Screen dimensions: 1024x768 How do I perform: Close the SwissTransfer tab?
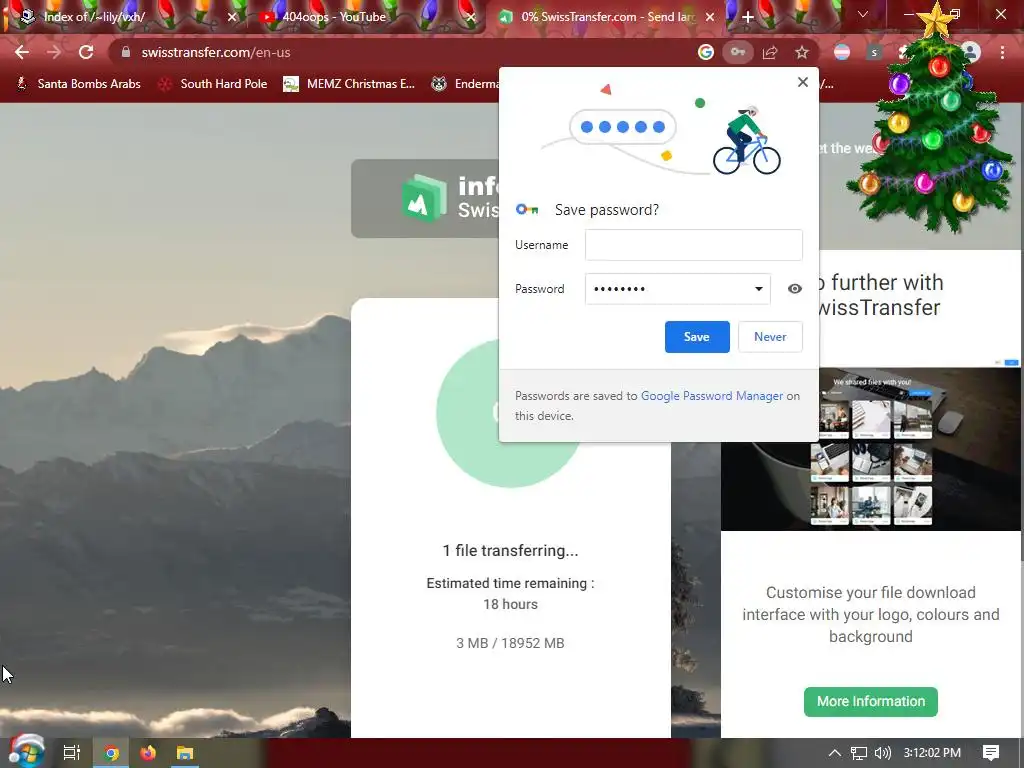(711, 17)
